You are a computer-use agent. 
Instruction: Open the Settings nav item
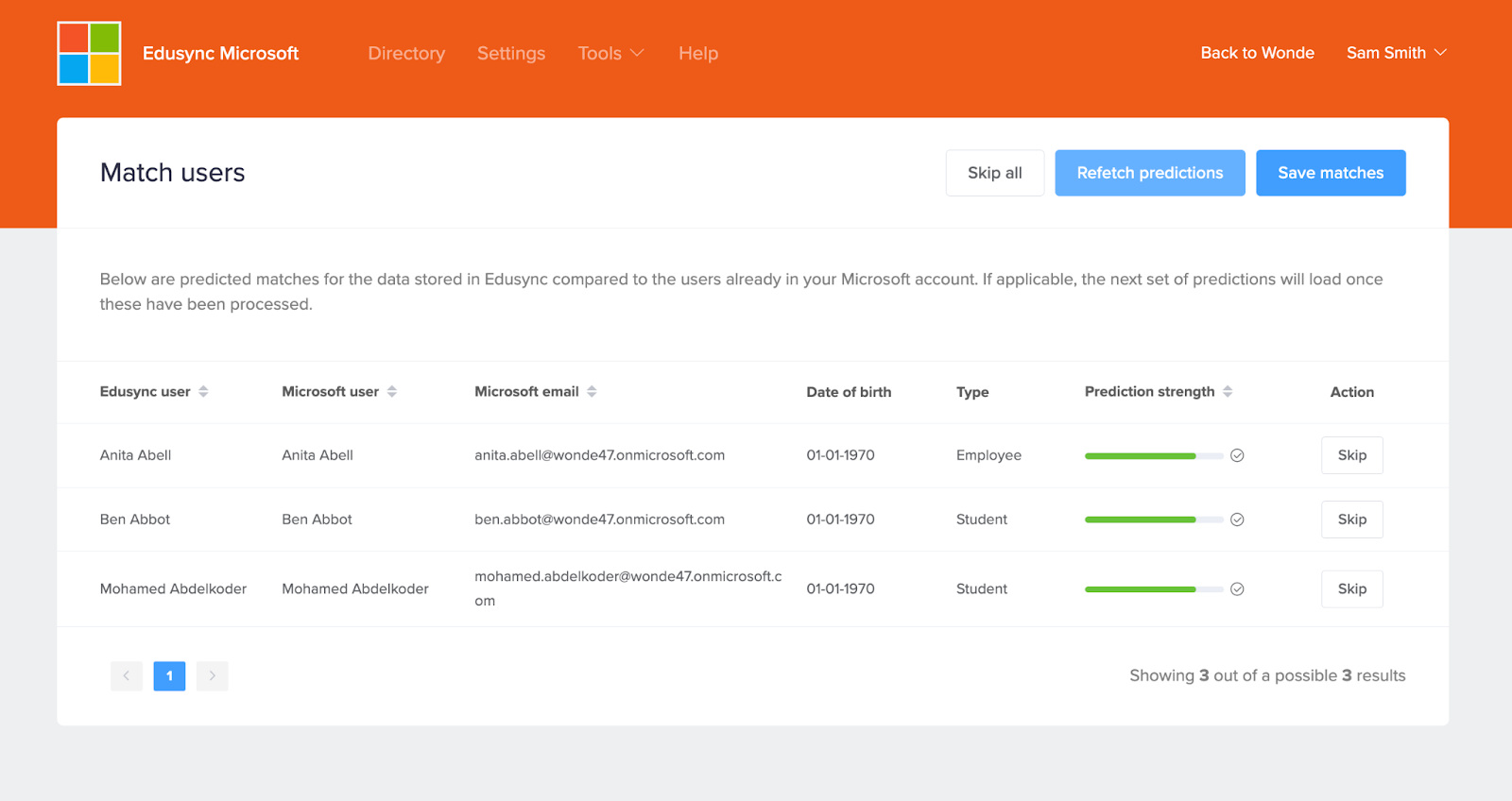(511, 53)
